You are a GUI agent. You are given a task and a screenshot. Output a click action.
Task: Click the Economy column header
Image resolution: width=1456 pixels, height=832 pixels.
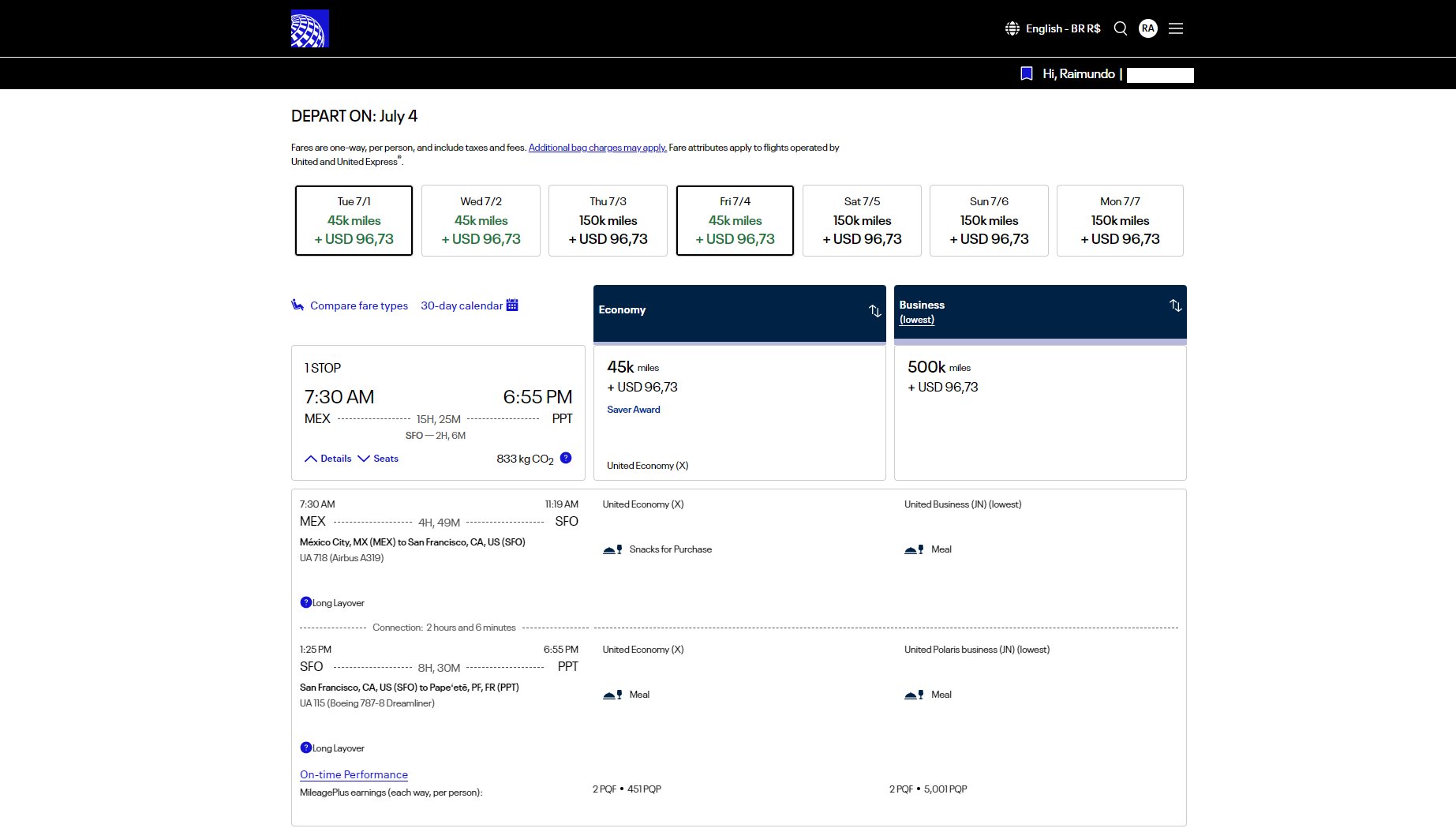739,313
